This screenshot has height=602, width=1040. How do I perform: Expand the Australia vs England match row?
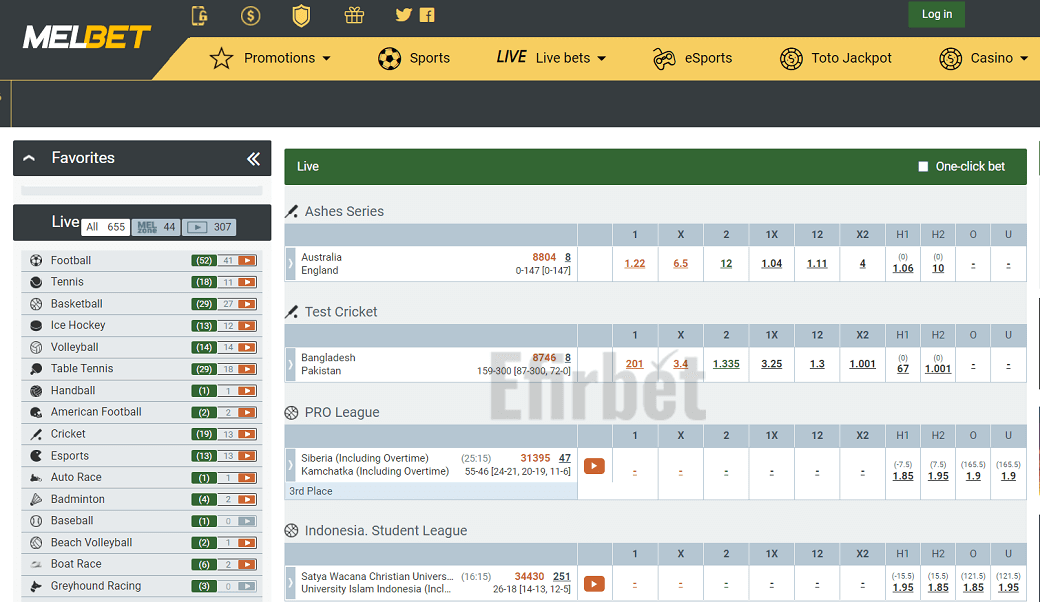(x=290, y=263)
